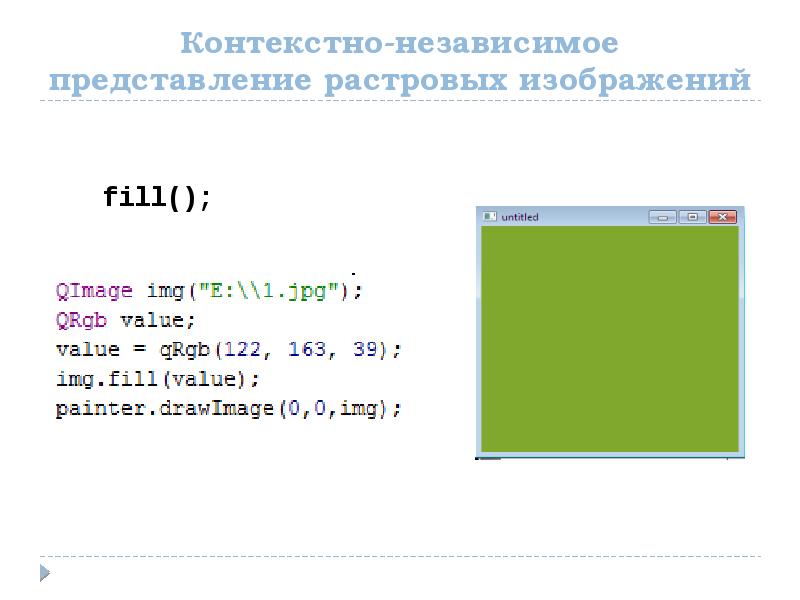Screen dimensions: 800x600
Task: Click the "E:\\1.jpg" string literal
Action: point(268,290)
